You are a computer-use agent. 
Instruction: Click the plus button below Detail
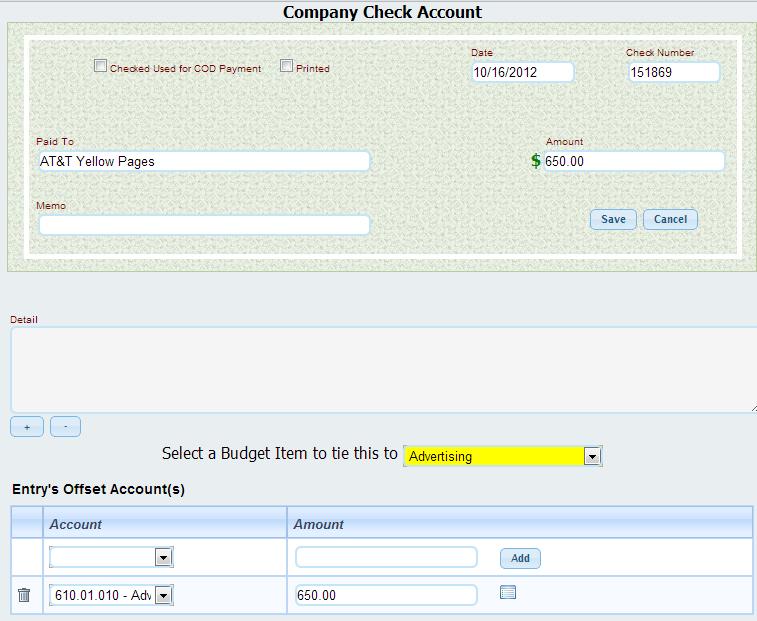27,427
